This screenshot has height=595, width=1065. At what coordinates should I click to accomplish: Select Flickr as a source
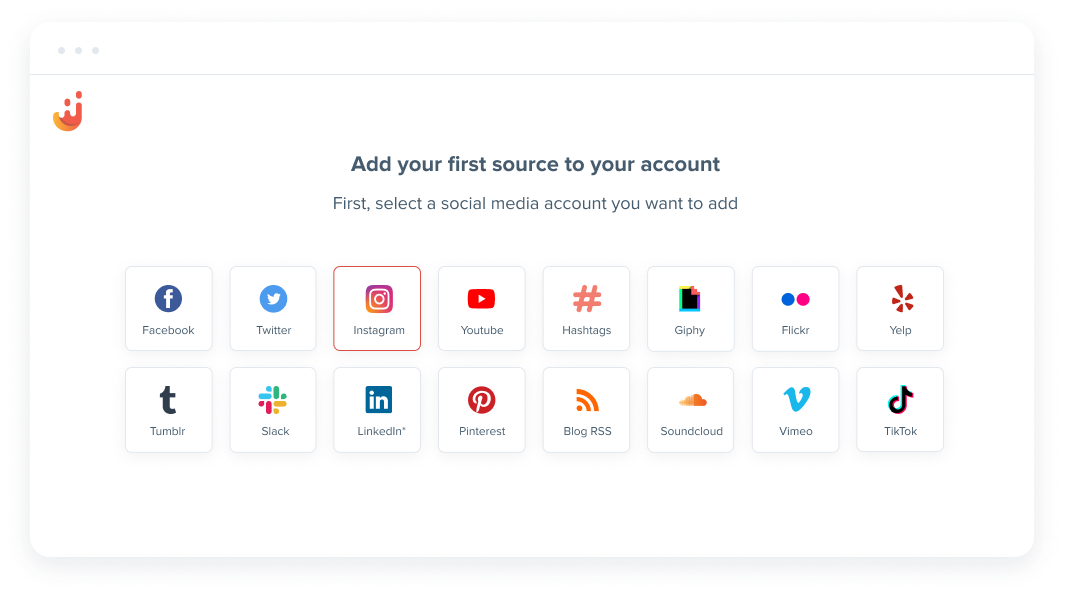pos(795,308)
